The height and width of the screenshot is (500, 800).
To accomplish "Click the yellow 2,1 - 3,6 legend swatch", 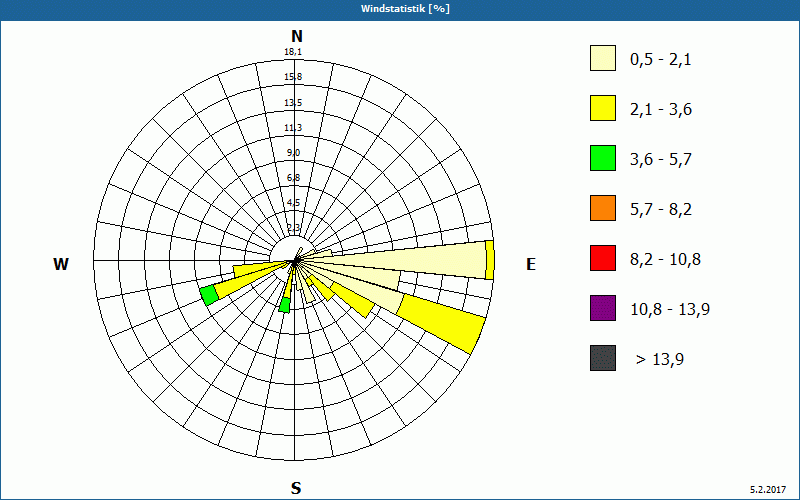I will click(x=603, y=108).
